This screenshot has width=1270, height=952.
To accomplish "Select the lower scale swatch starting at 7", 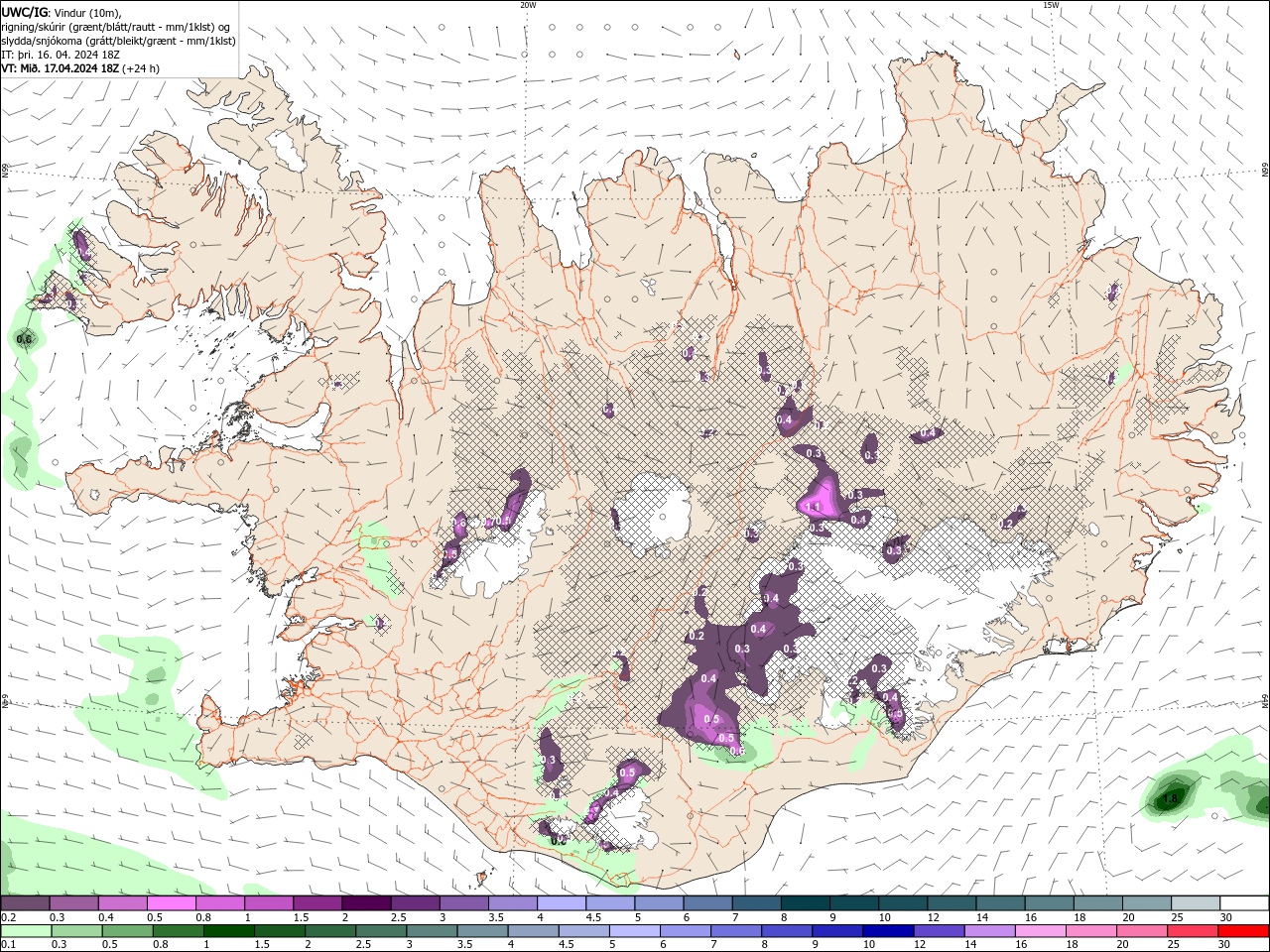I will pos(736,931).
